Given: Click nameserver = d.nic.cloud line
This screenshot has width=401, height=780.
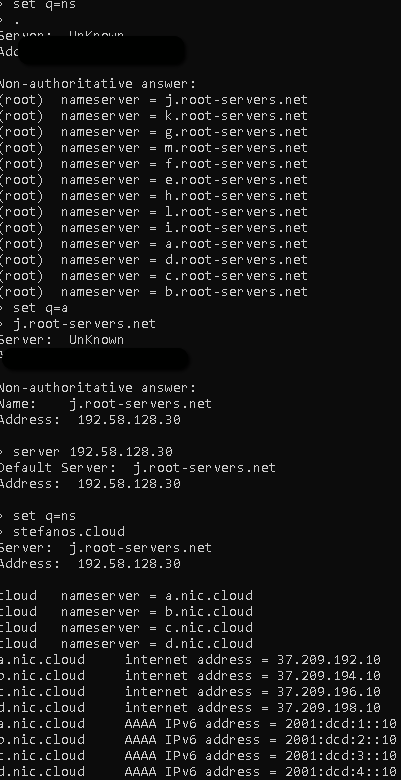Looking at the screenshot, I should click(126, 643).
